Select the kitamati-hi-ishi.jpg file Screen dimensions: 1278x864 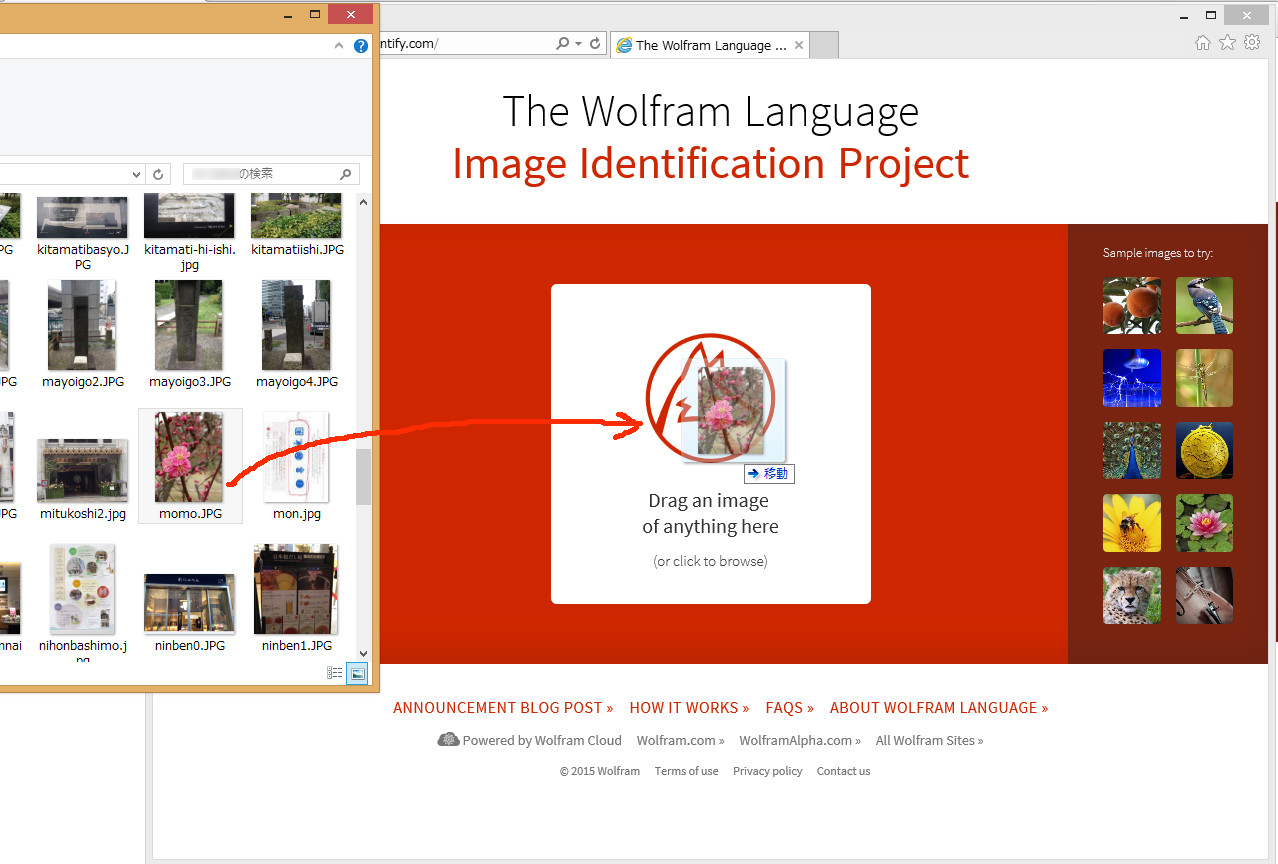click(x=190, y=233)
